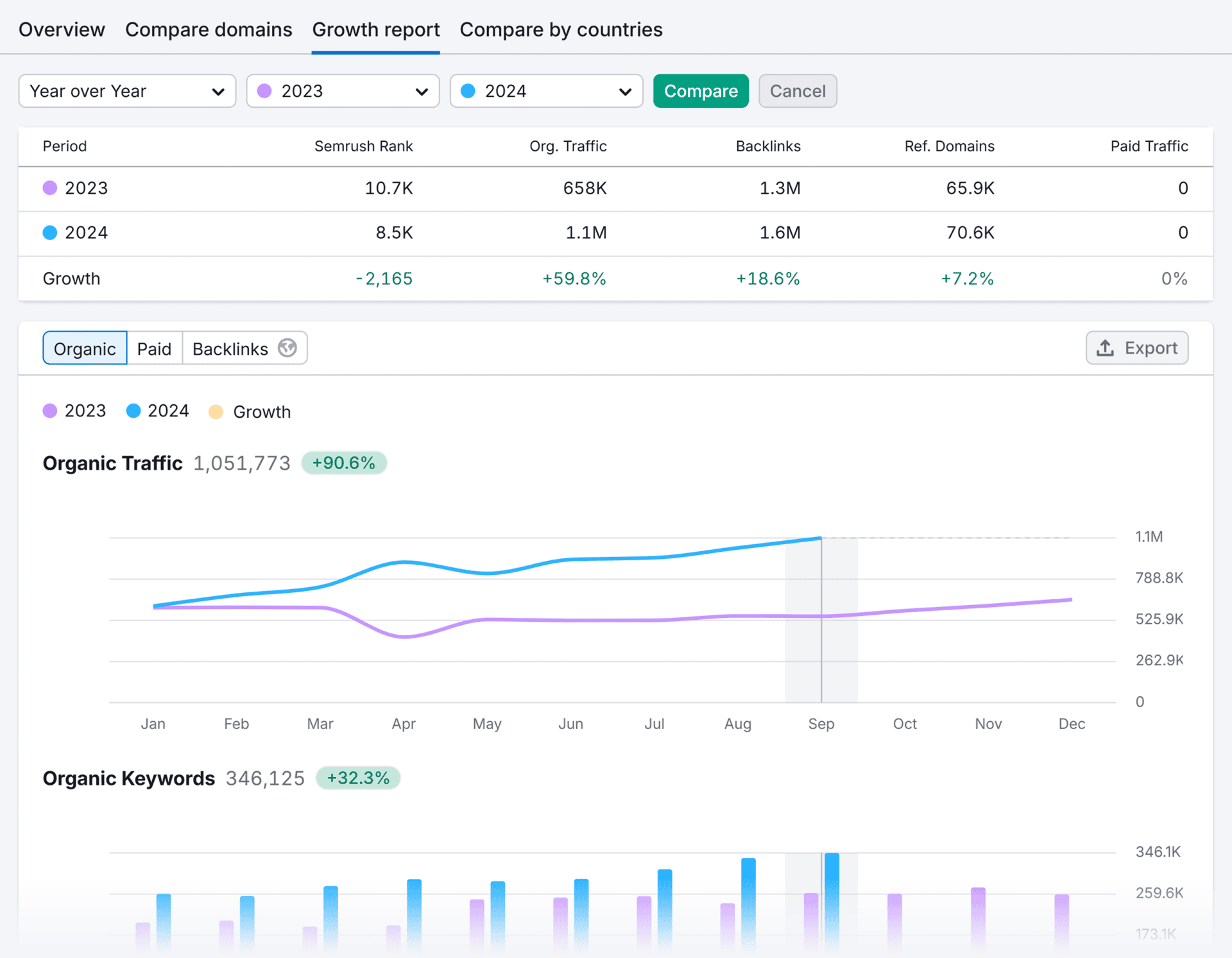Image resolution: width=1232 pixels, height=958 pixels.
Task: Open the Year over Year dropdown
Action: [x=126, y=91]
